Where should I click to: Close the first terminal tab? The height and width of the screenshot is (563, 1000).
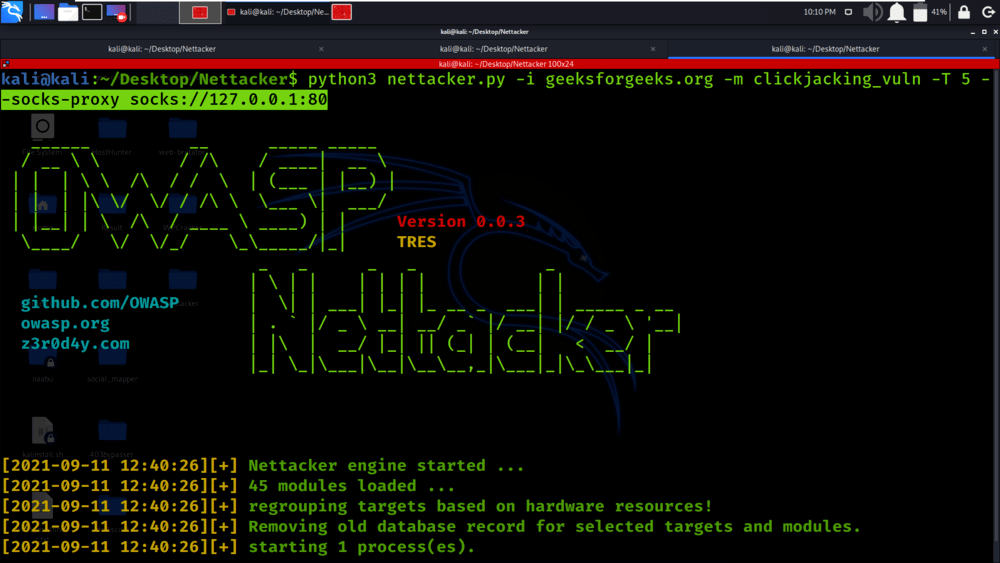[321, 49]
